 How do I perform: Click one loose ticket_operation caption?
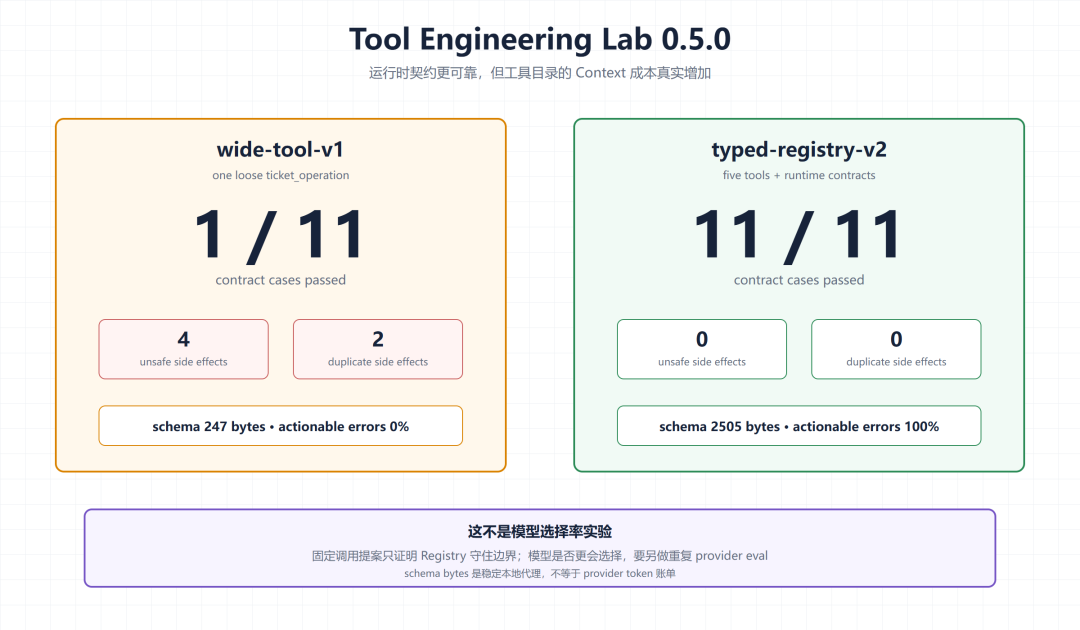click(280, 176)
